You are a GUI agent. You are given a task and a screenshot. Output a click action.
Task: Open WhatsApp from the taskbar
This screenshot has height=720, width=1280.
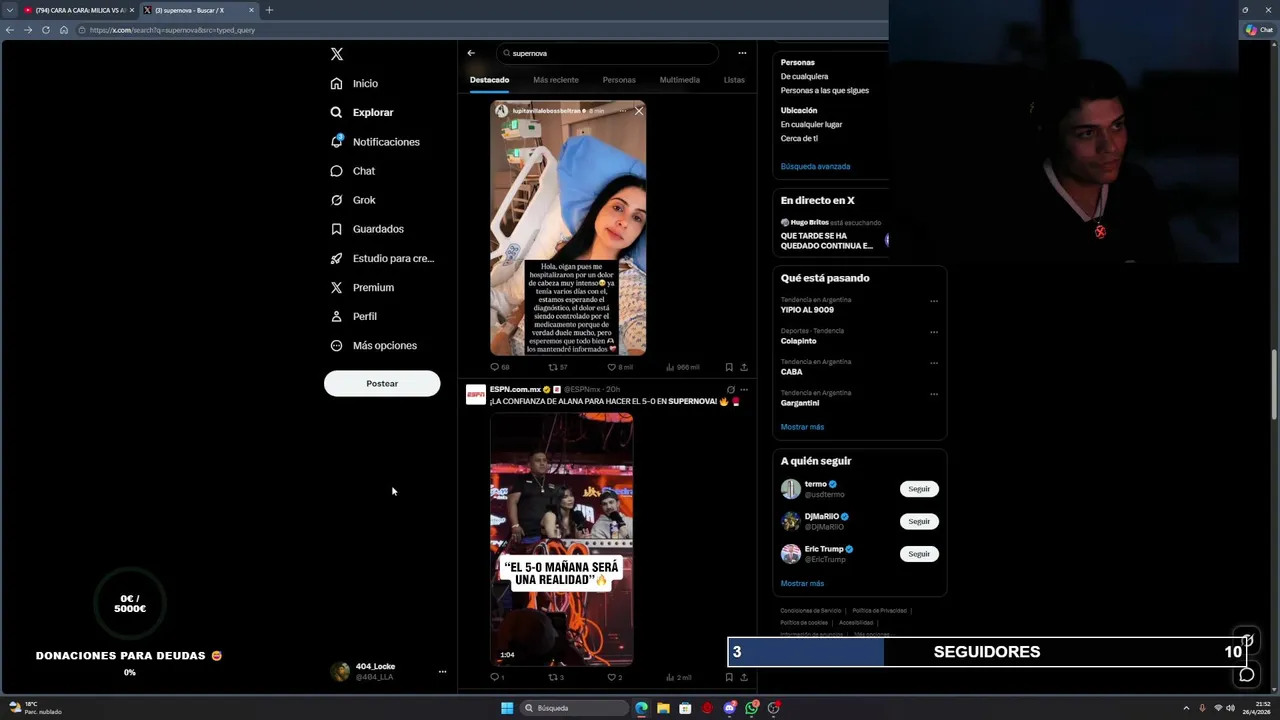pyautogui.click(x=751, y=708)
